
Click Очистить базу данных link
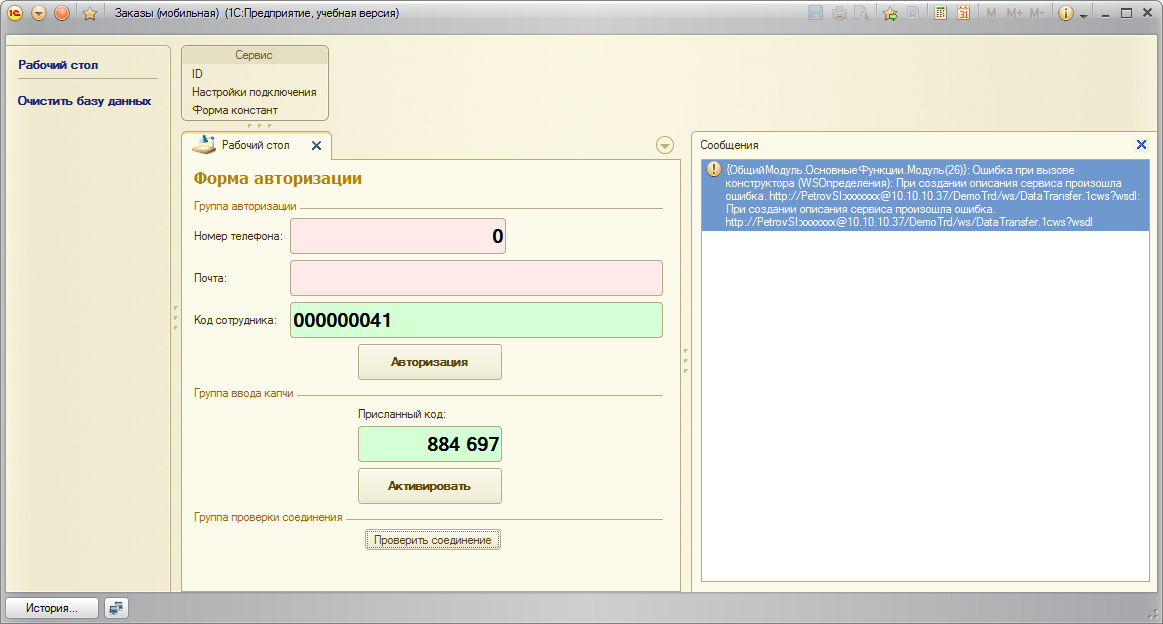coord(85,101)
